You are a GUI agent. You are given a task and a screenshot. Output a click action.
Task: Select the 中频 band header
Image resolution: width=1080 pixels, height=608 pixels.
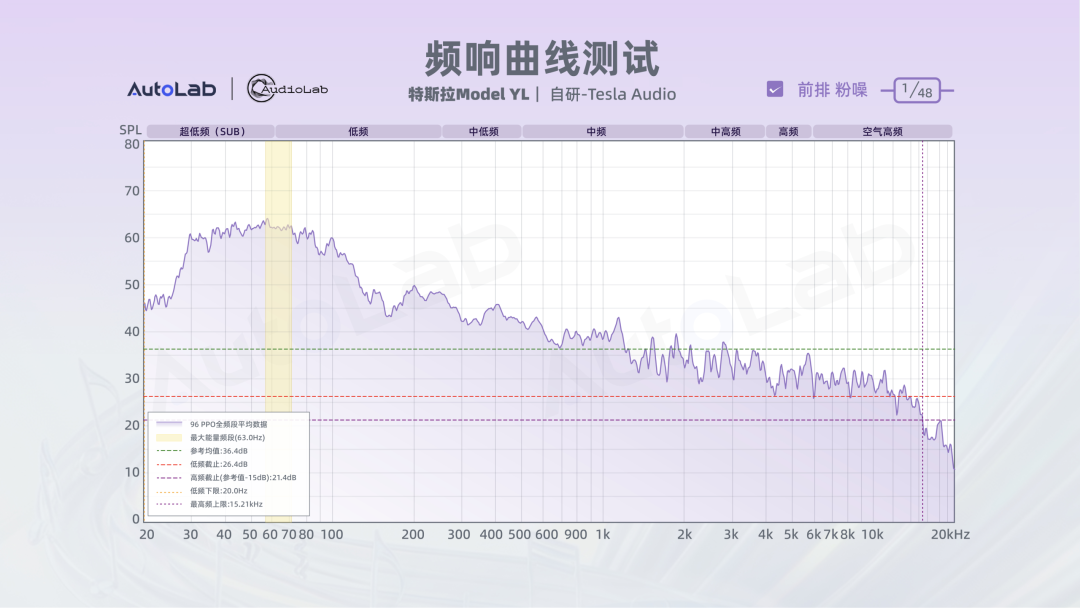click(602, 131)
